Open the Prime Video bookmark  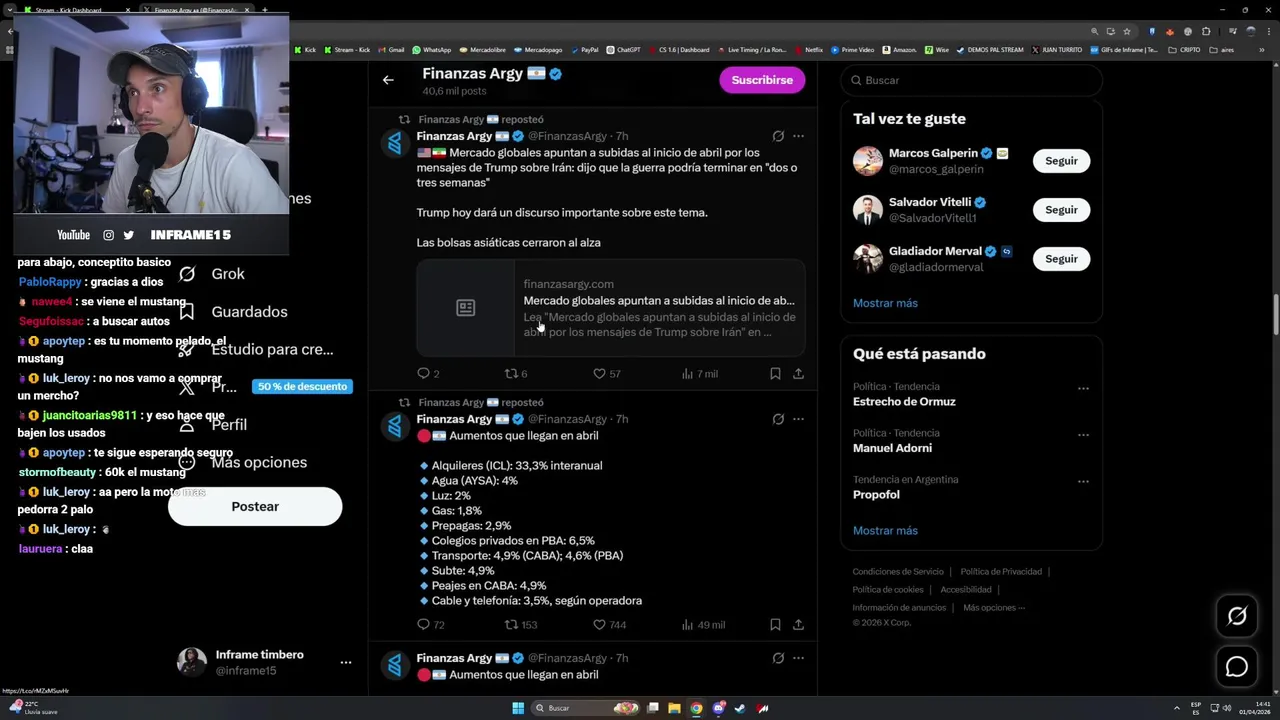[852, 50]
